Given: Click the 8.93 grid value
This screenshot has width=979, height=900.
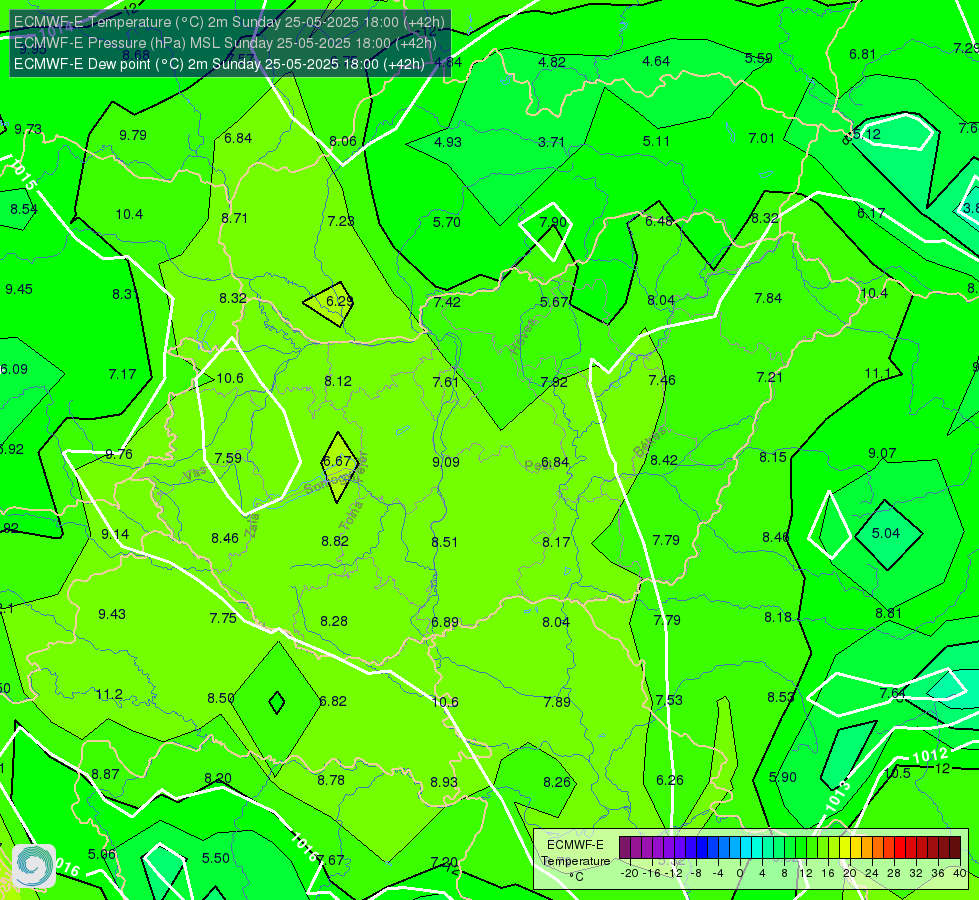Looking at the screenshot, I should coord(444,782).
